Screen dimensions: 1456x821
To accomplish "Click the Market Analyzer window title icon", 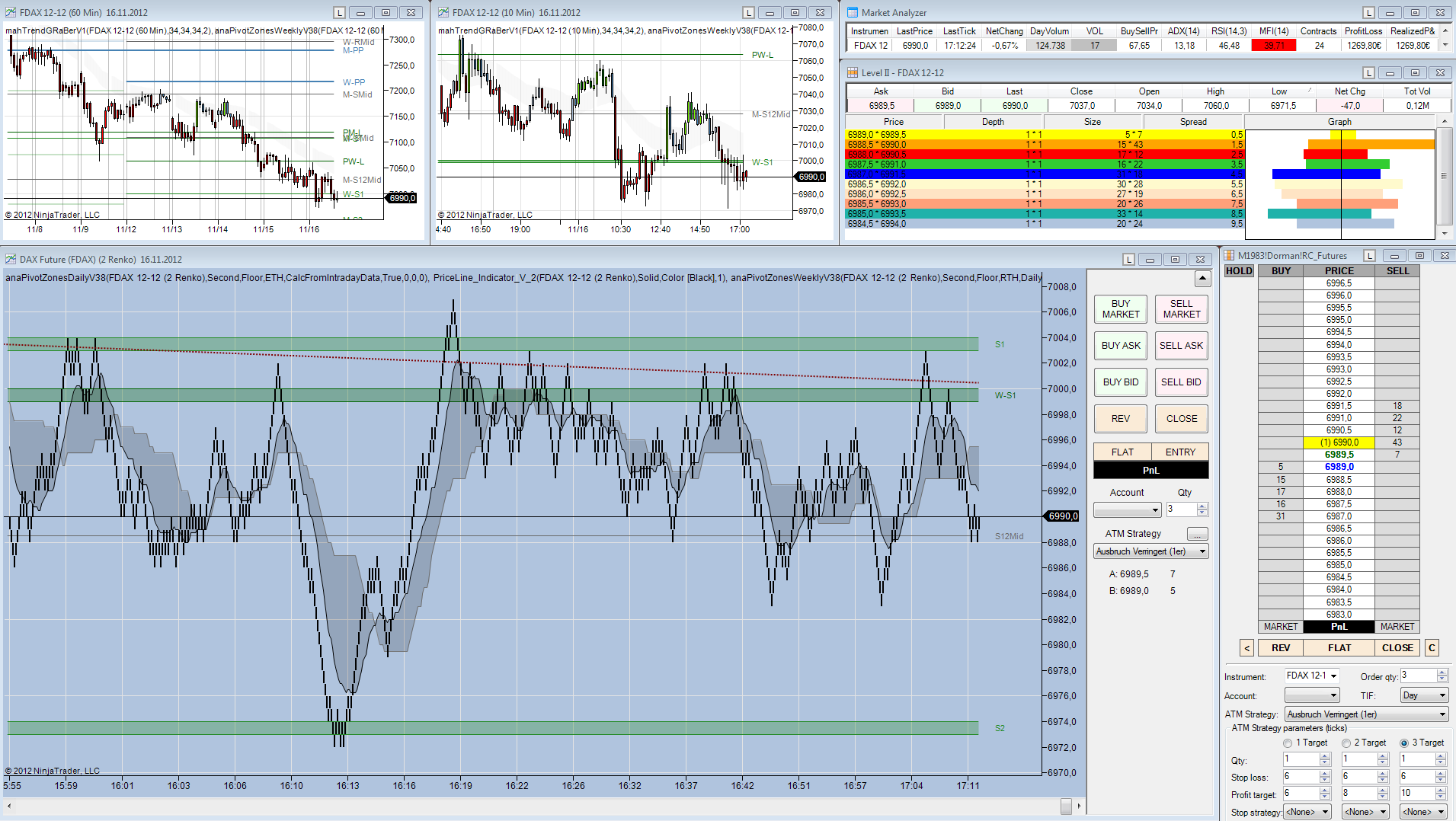I will pos(853,12).
